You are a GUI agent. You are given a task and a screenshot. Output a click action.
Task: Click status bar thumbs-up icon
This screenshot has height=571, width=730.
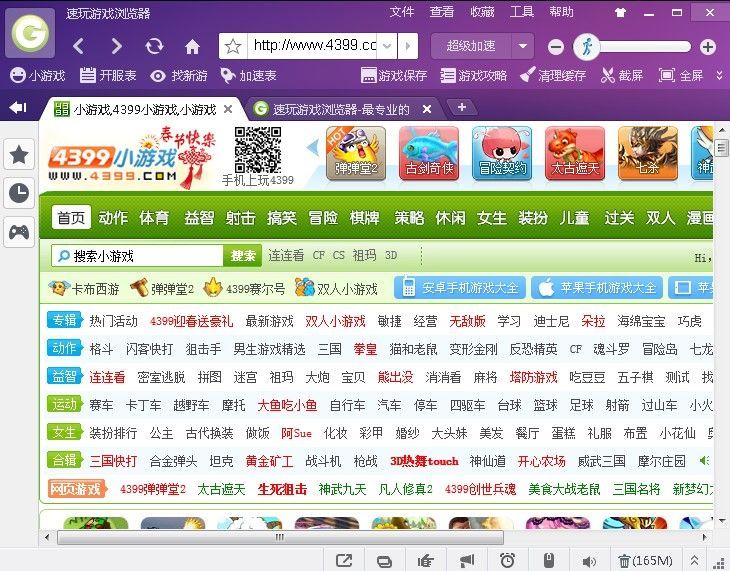click(x=425, y=560)
